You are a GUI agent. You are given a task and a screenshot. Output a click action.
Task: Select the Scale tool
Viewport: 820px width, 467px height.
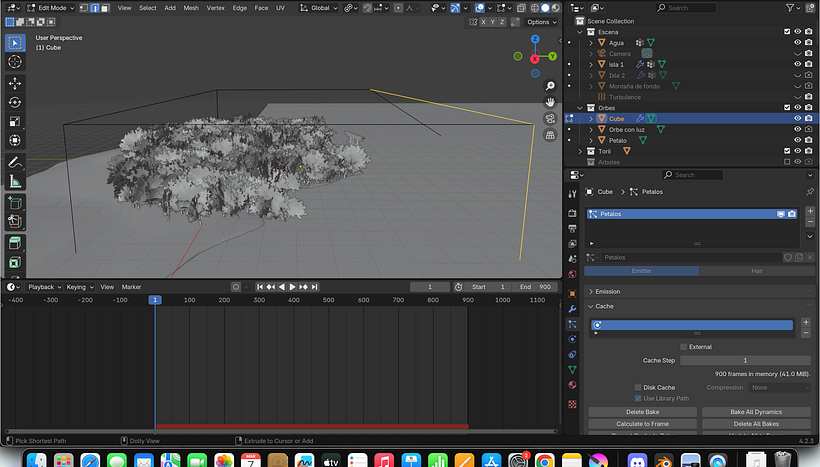tap(15, 121)
